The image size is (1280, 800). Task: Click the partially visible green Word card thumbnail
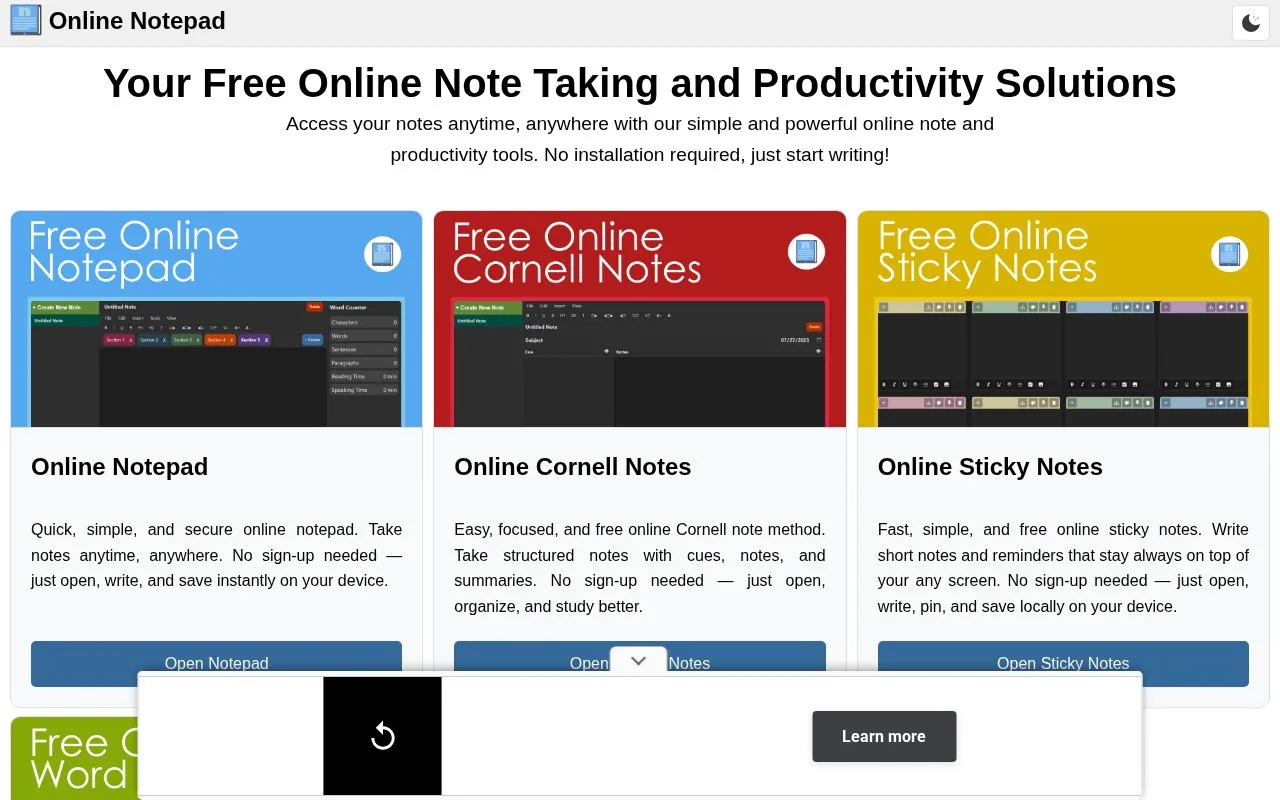pyautogui.click(x=74, y=758)
